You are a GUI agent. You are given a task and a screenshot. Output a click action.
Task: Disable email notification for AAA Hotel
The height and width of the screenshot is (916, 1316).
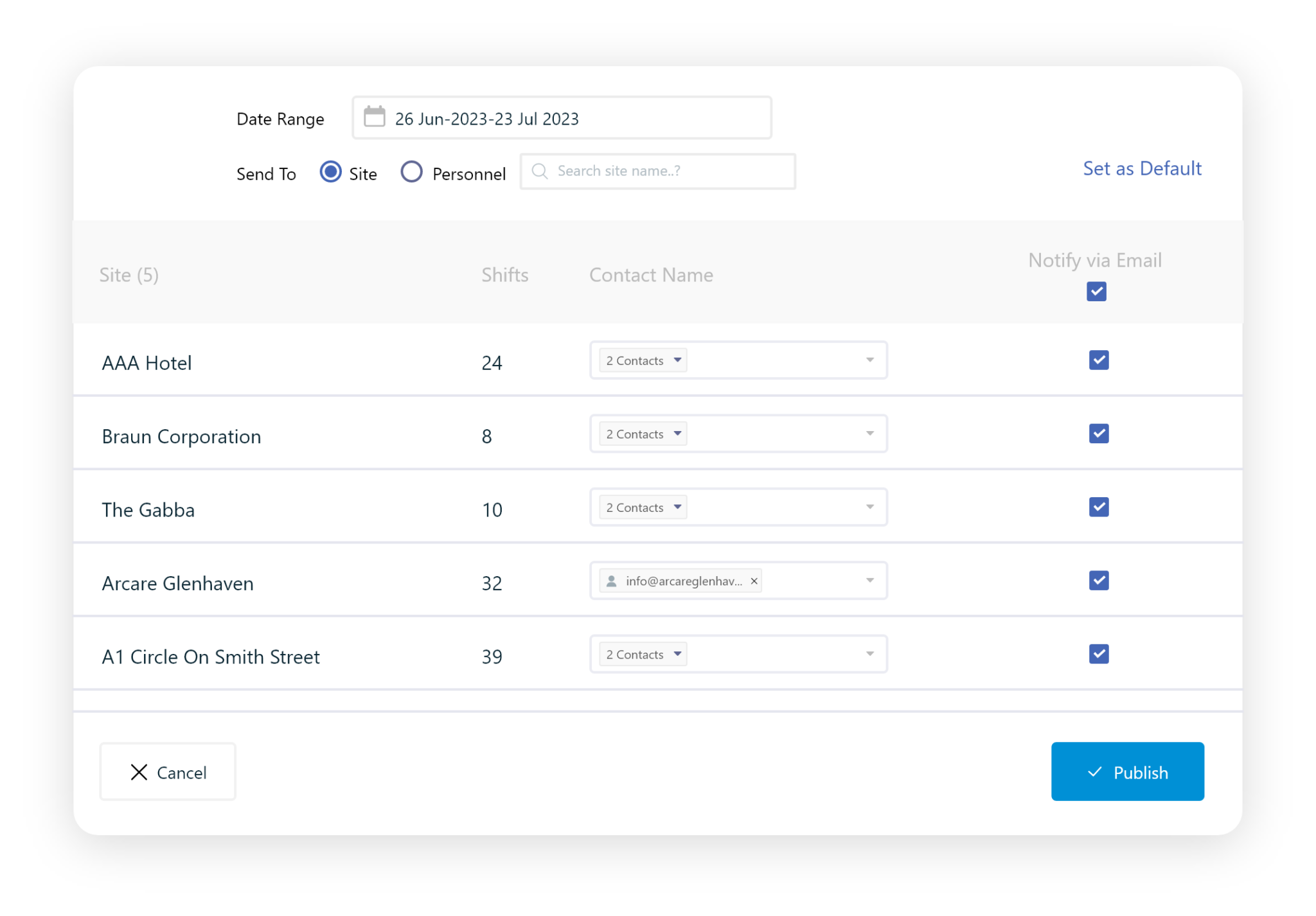(1099, 360)
